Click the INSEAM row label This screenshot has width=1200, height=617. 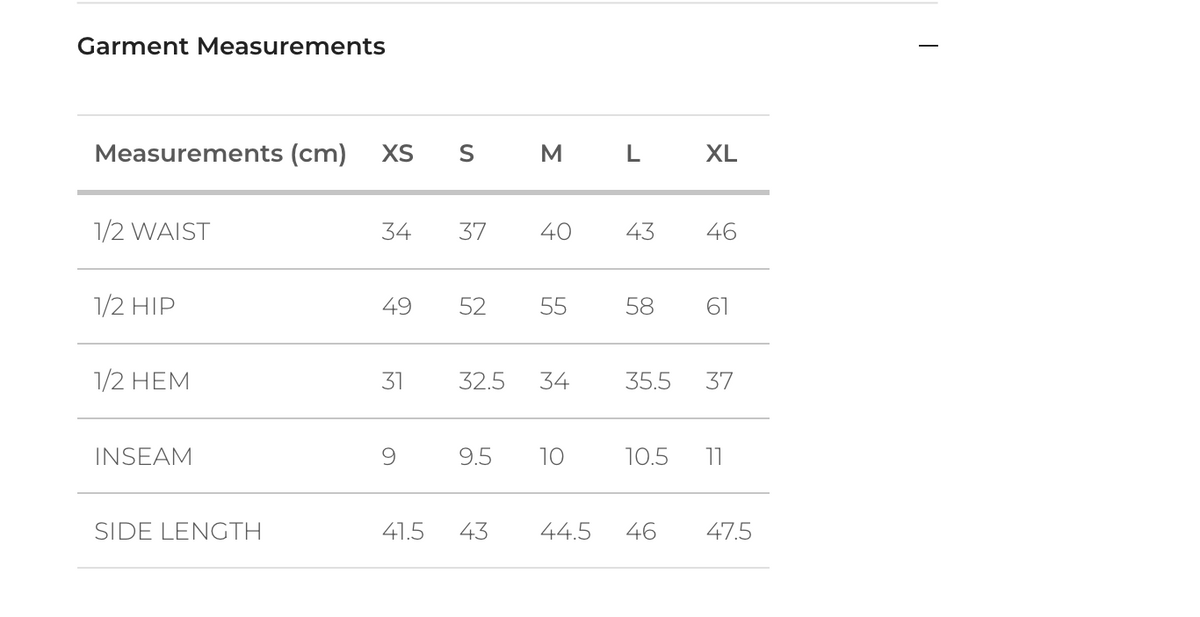(x=143, y=457)
